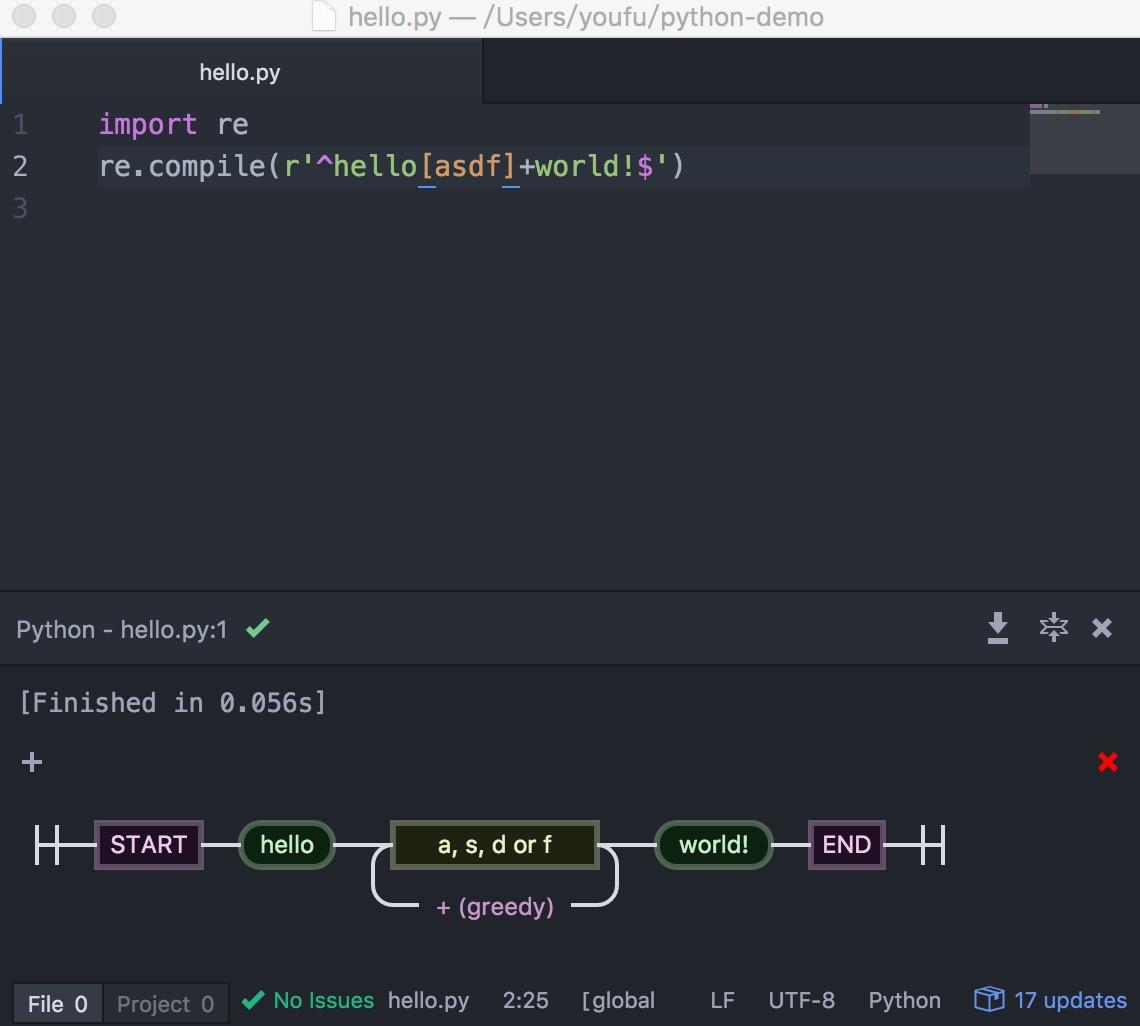
Task: Select the 'hello' literal node in diagram
Action: (286, 844)
